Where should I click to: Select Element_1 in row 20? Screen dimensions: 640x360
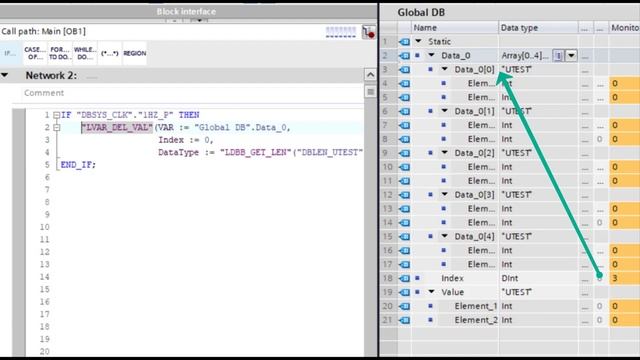(x=476, y=306)
